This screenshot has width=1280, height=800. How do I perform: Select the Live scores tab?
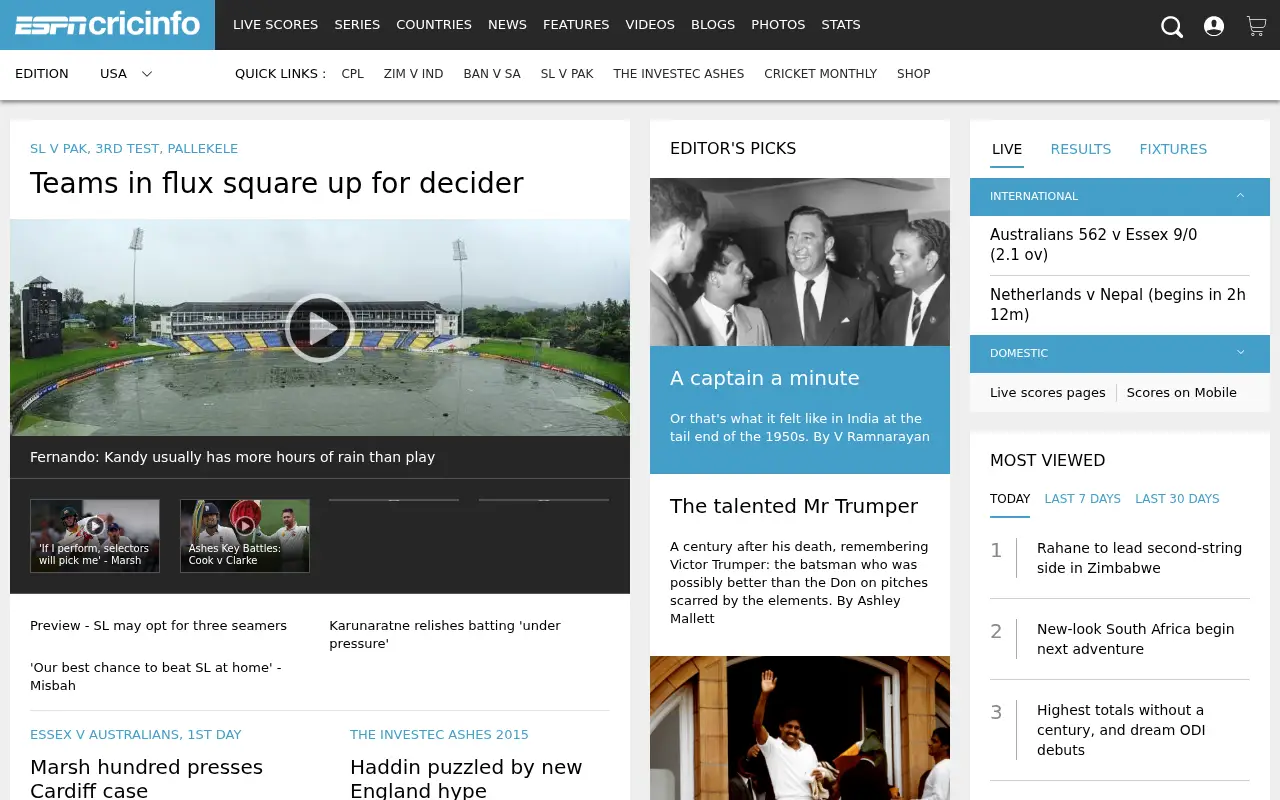(1007, 149)
